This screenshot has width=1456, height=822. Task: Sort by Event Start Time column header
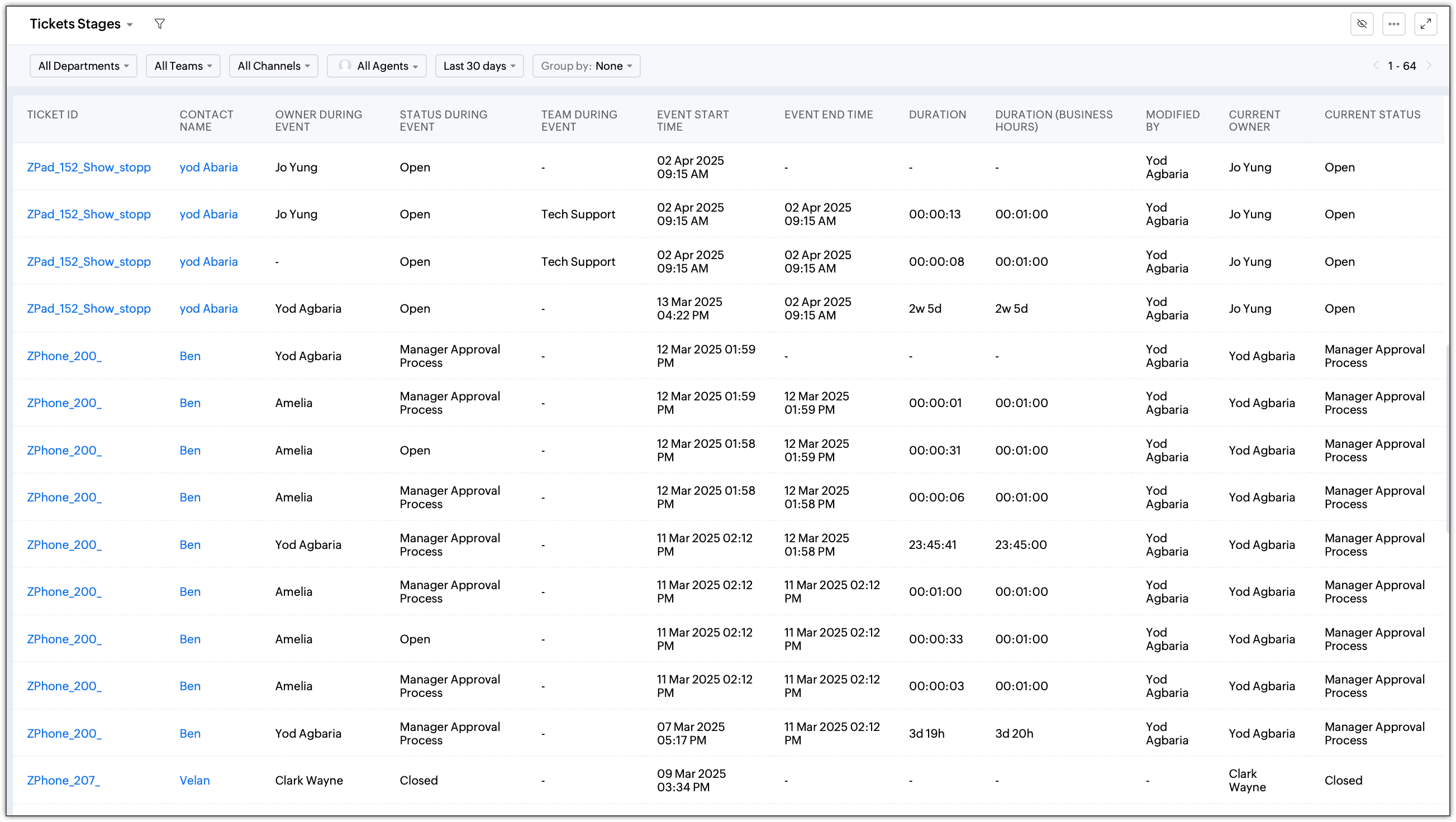coord(692,120)
